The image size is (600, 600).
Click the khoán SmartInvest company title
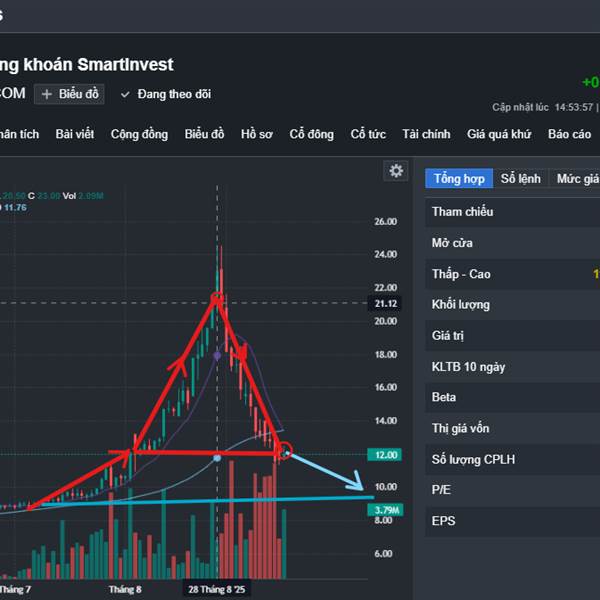coord(98,65)
